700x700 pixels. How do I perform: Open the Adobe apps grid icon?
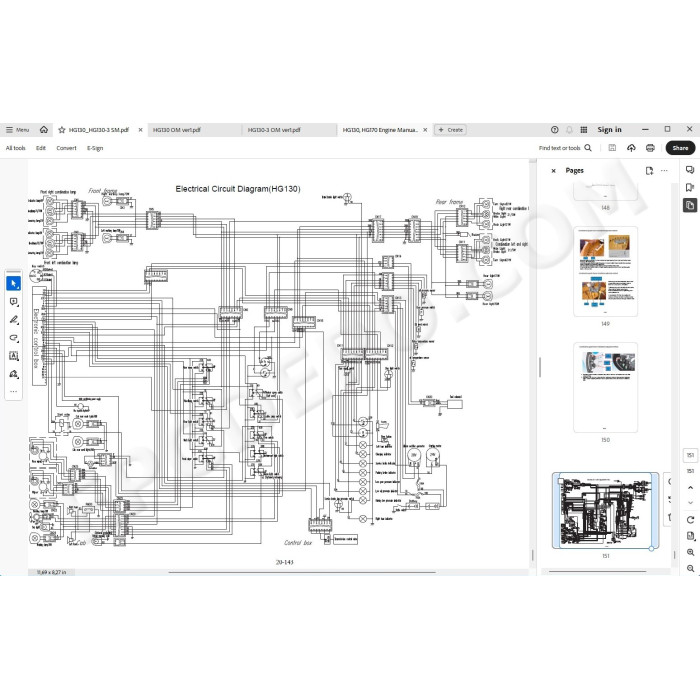pyautogui.click(x=583, y=130)
